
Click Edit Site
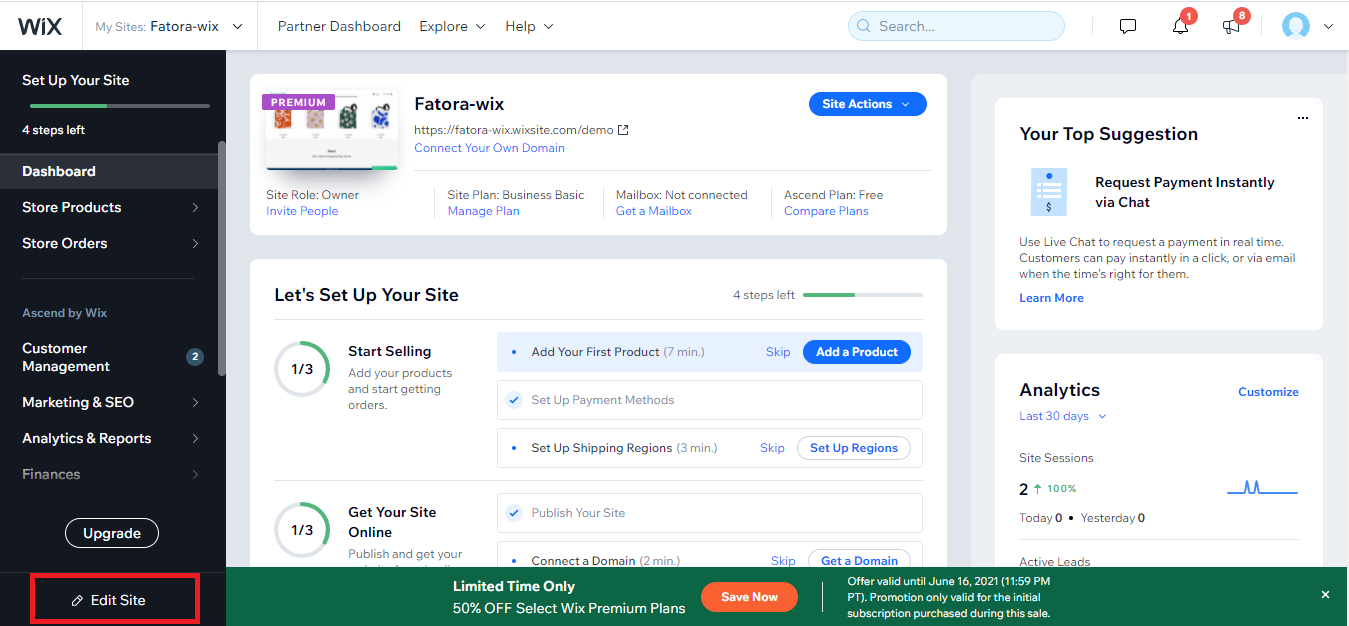109,600
